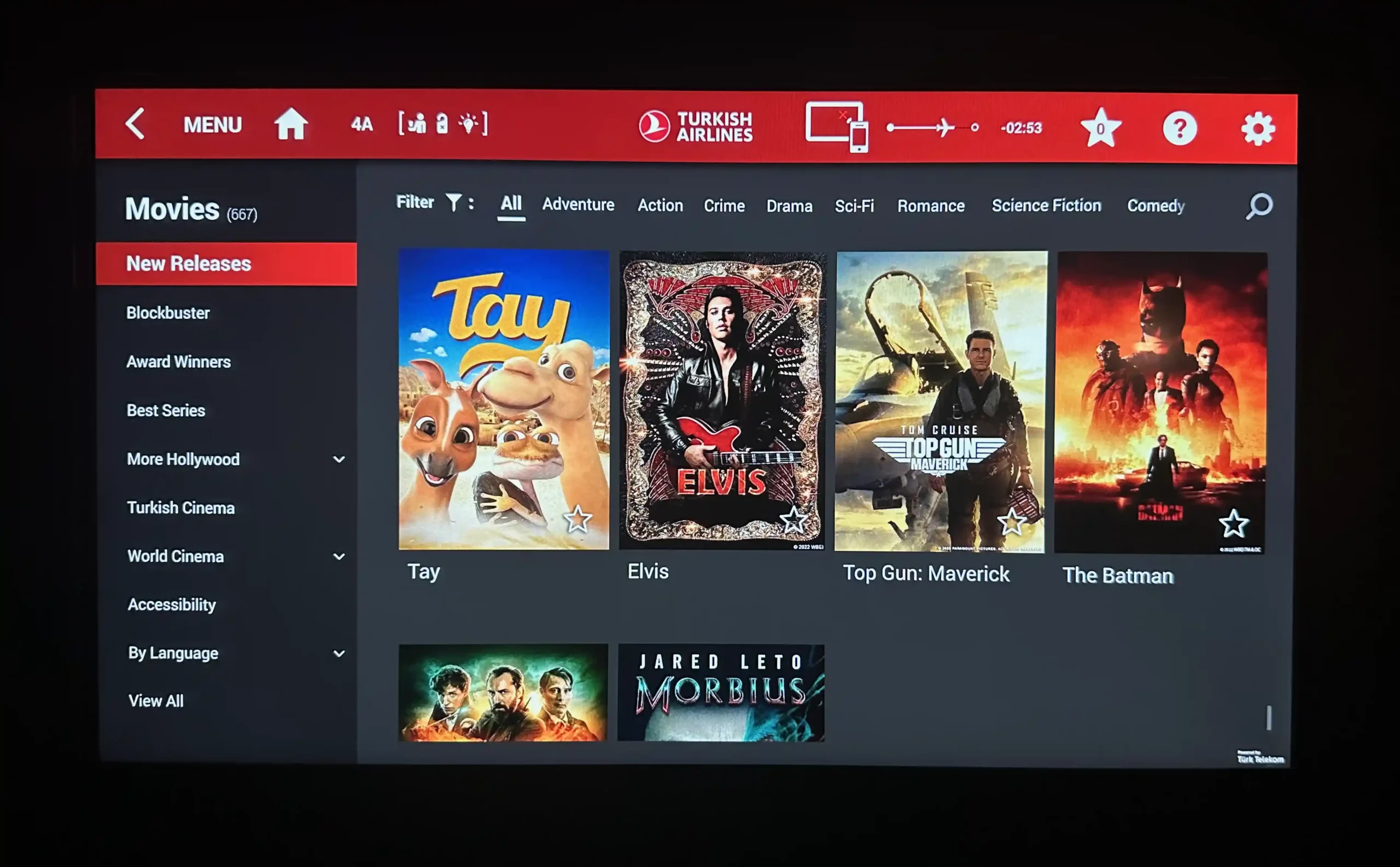Select the Award Winners menu item
The image size is (1400, 867).
[x=178, y=361]
